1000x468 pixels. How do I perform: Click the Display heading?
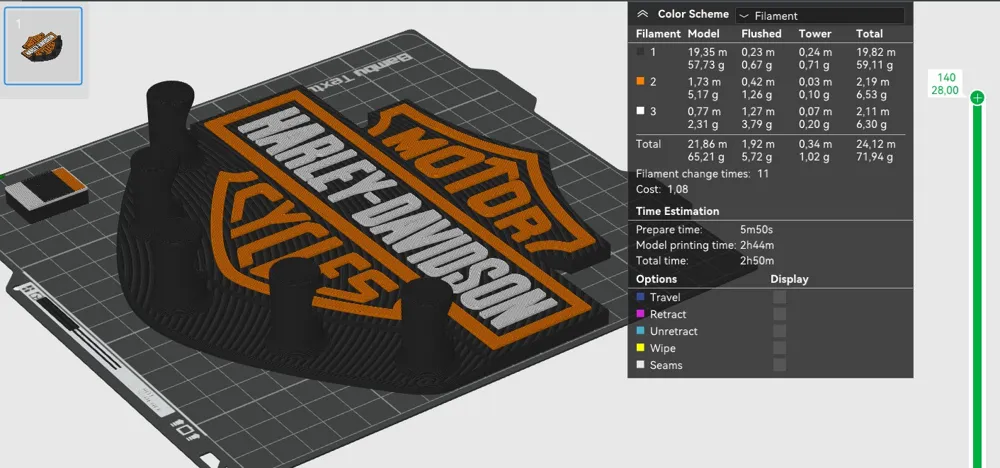click(789, 279)
